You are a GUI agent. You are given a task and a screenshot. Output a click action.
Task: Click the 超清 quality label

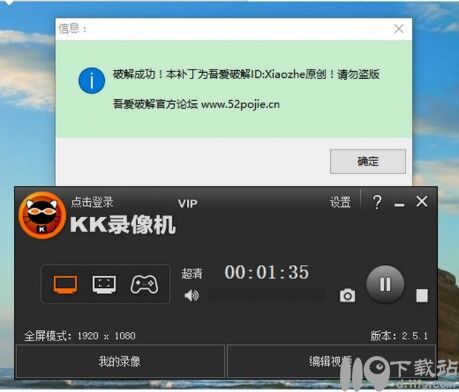192,273
